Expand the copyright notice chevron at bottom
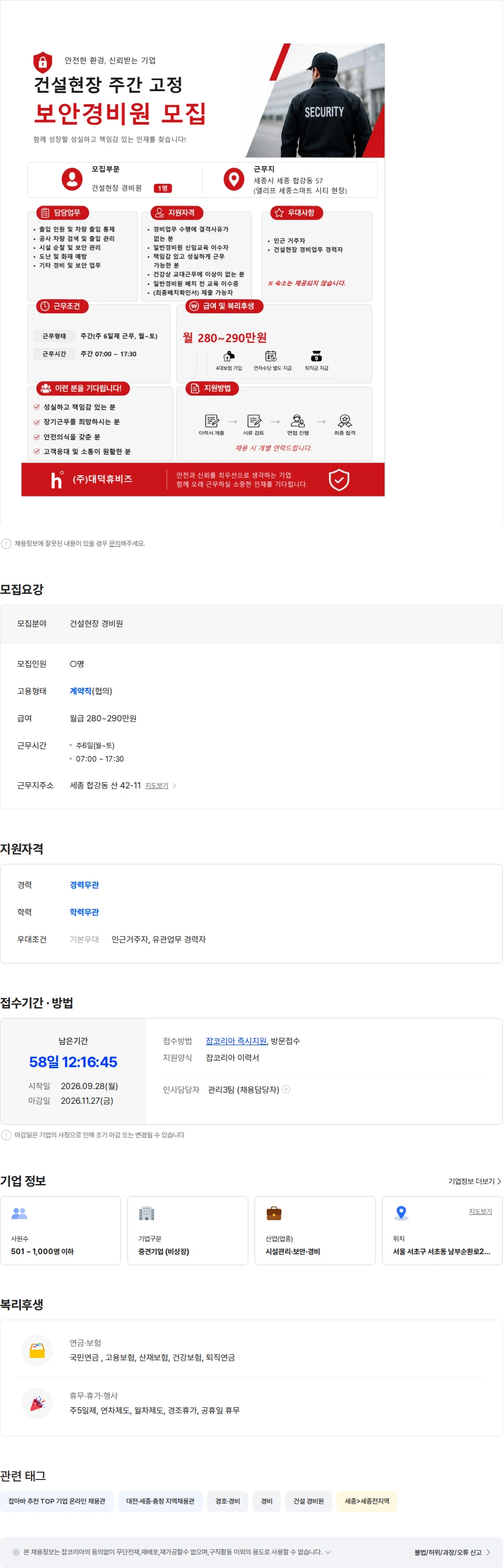Screen dimensions: 503x1568 pyautogui.click(x=328, y=1552)
